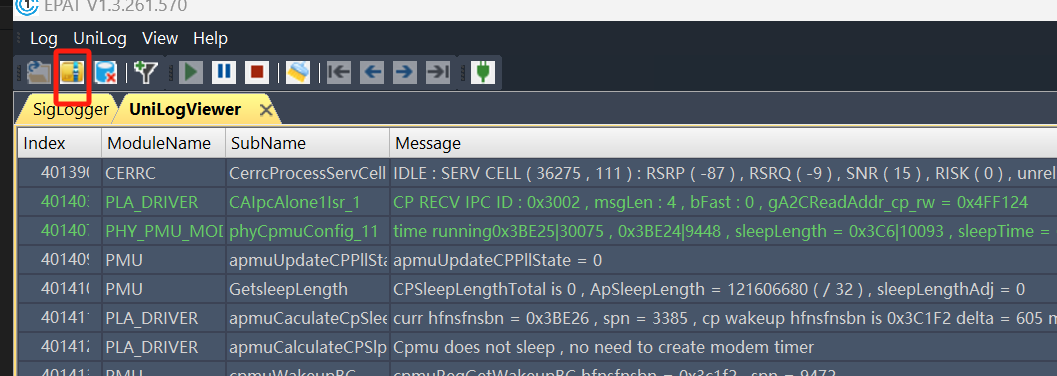
Task: Stop logging with the red stop button
Action: [256, 72]
